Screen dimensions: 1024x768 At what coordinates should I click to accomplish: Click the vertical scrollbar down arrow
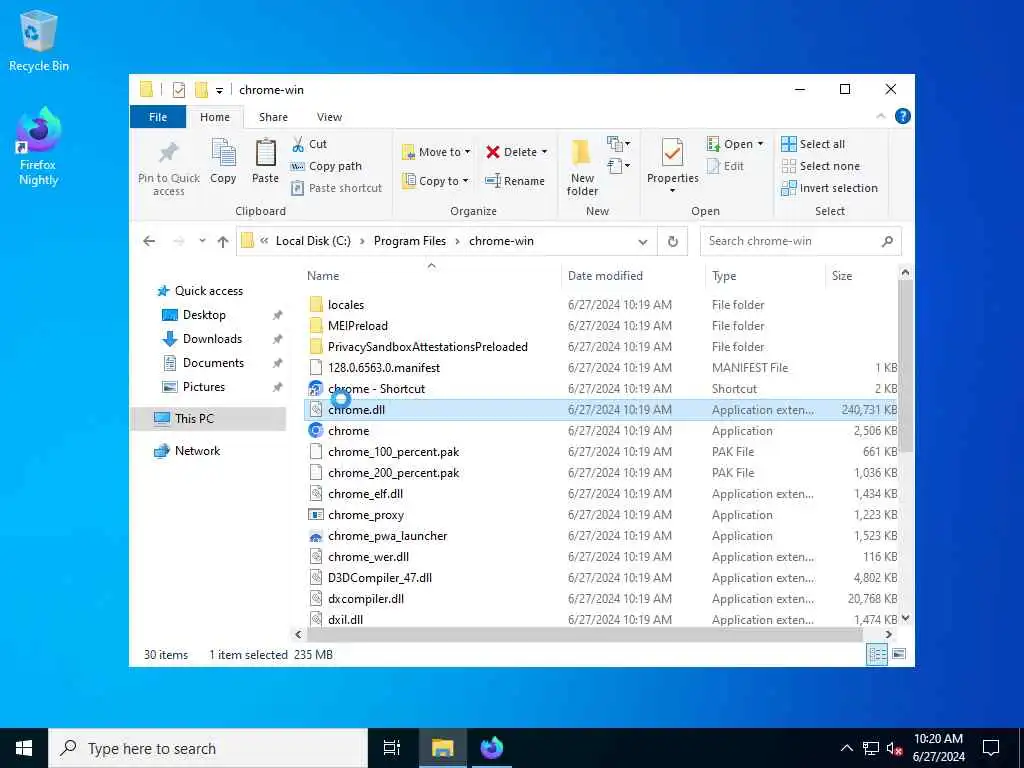pos(905,618)
